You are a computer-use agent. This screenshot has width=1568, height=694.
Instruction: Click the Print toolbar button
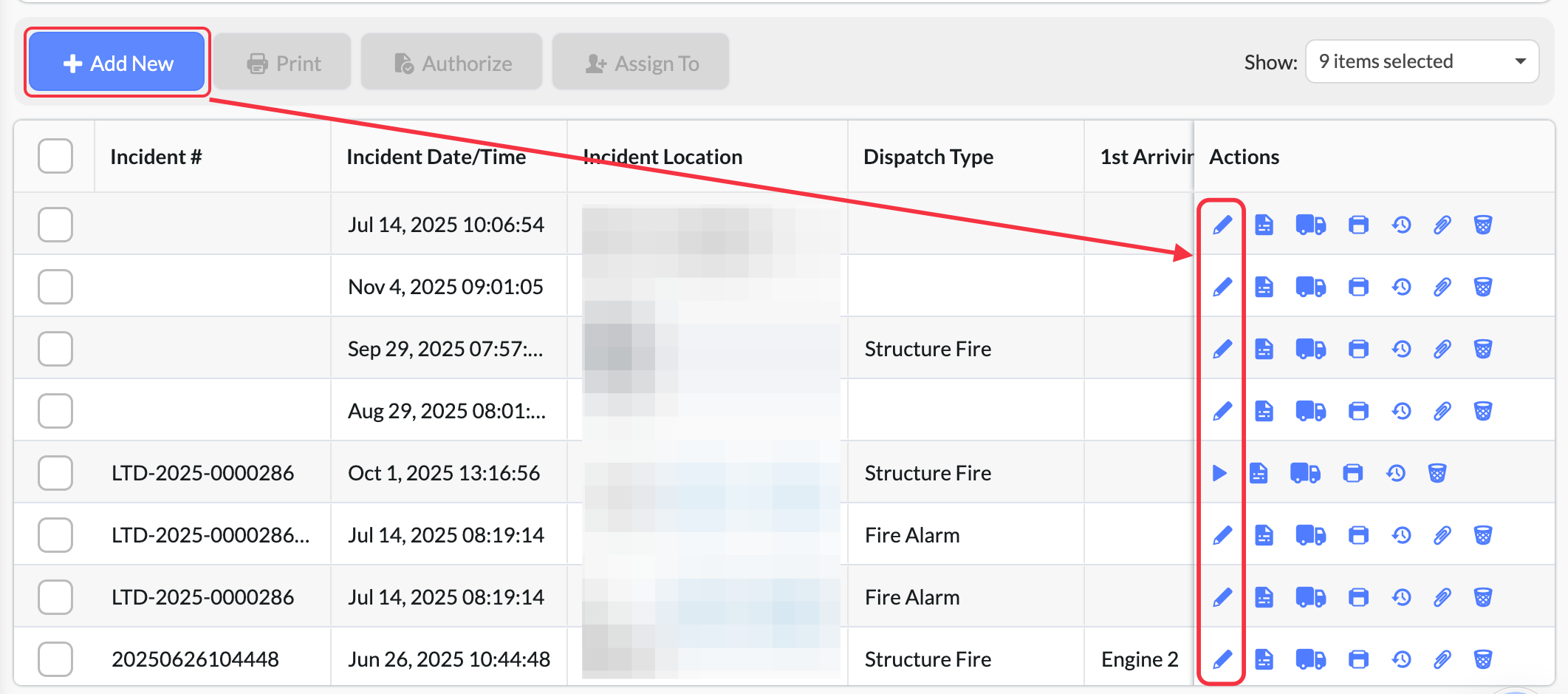point(283,63)
